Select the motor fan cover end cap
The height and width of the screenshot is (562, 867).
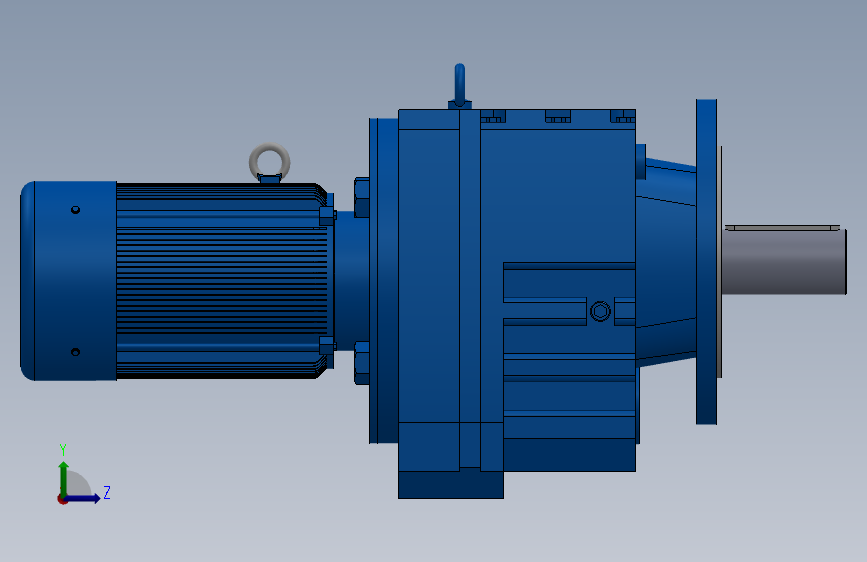click(x=68, y=281)
